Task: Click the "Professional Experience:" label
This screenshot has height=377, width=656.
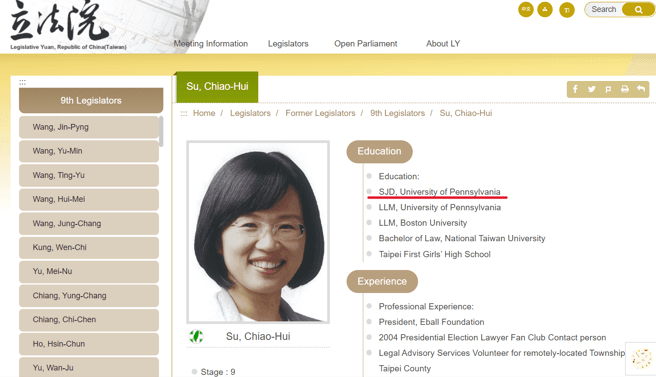Action: (426, 306)
